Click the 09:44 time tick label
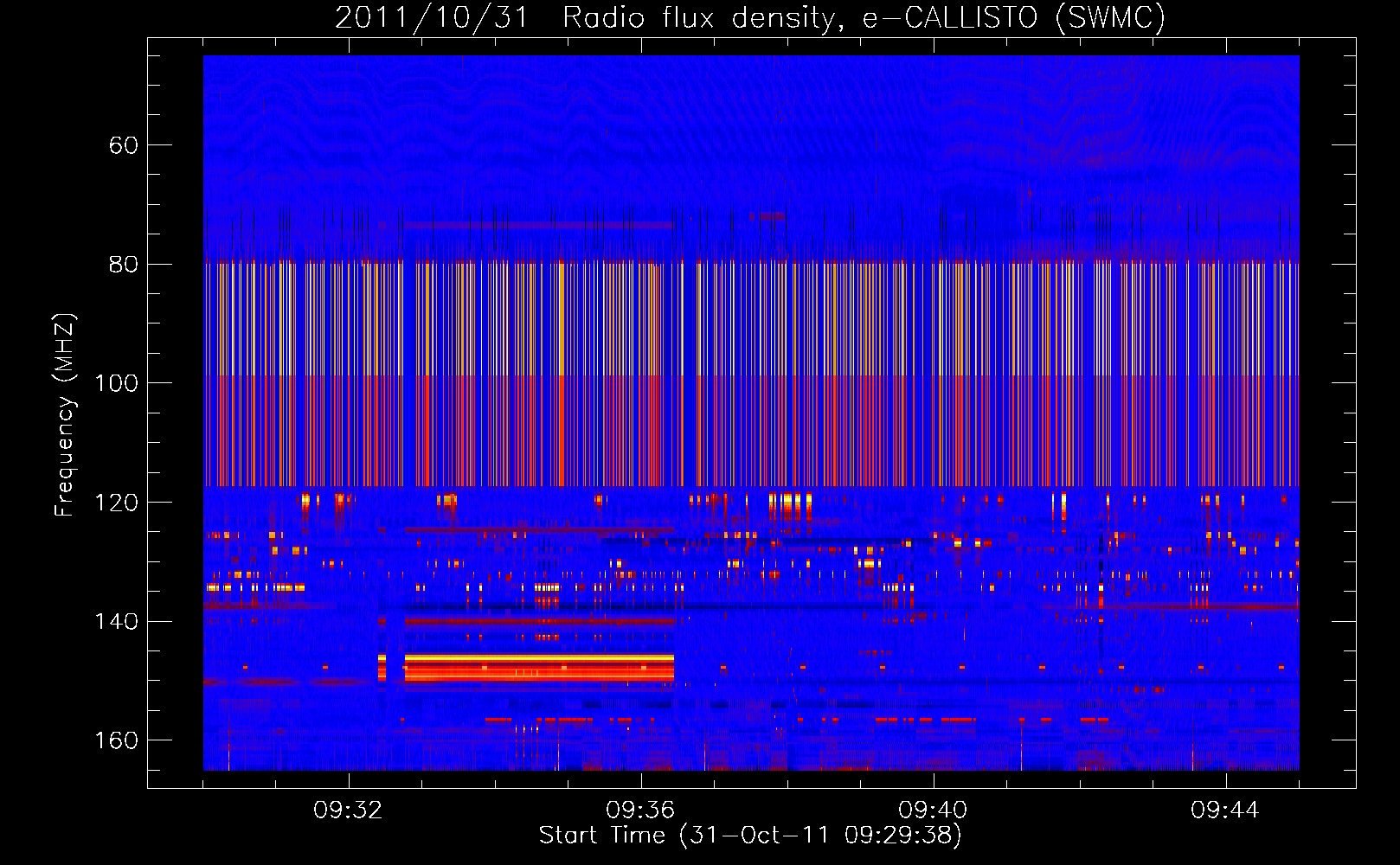Image resolution: width=1400 pixels, height=865 pixels. (1225, 811)
